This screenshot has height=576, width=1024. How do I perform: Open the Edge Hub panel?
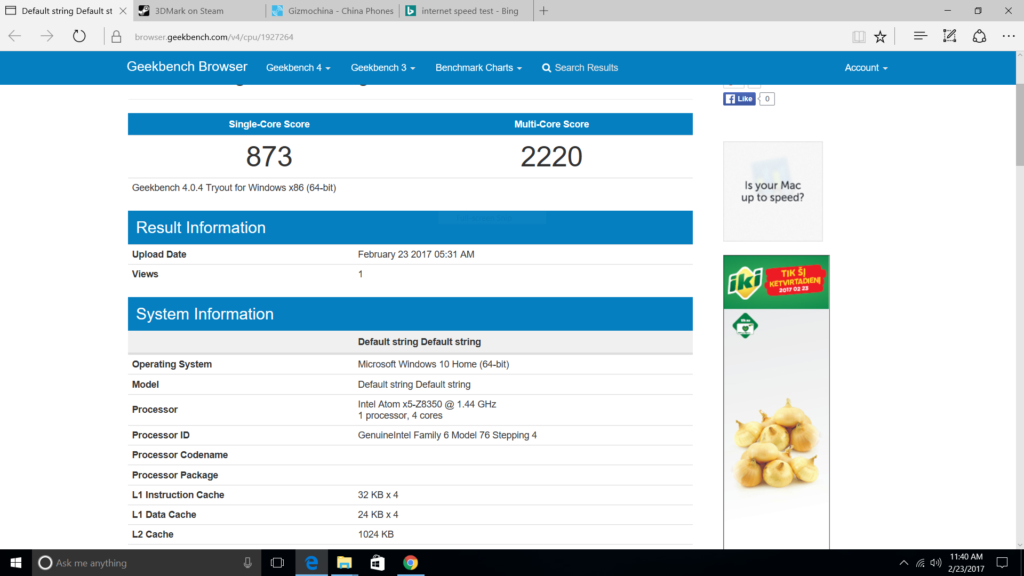coord(920,37)
